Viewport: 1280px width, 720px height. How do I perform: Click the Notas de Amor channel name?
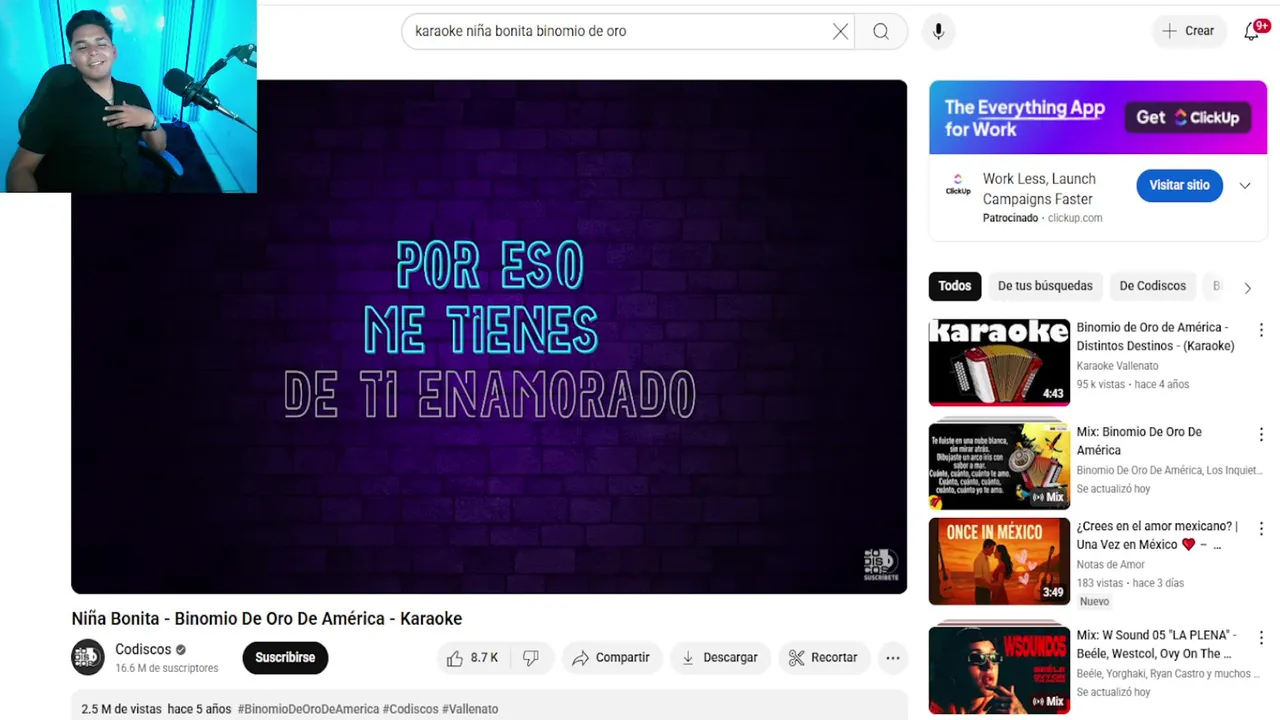pyautogui.click(x=1111, y=565)
